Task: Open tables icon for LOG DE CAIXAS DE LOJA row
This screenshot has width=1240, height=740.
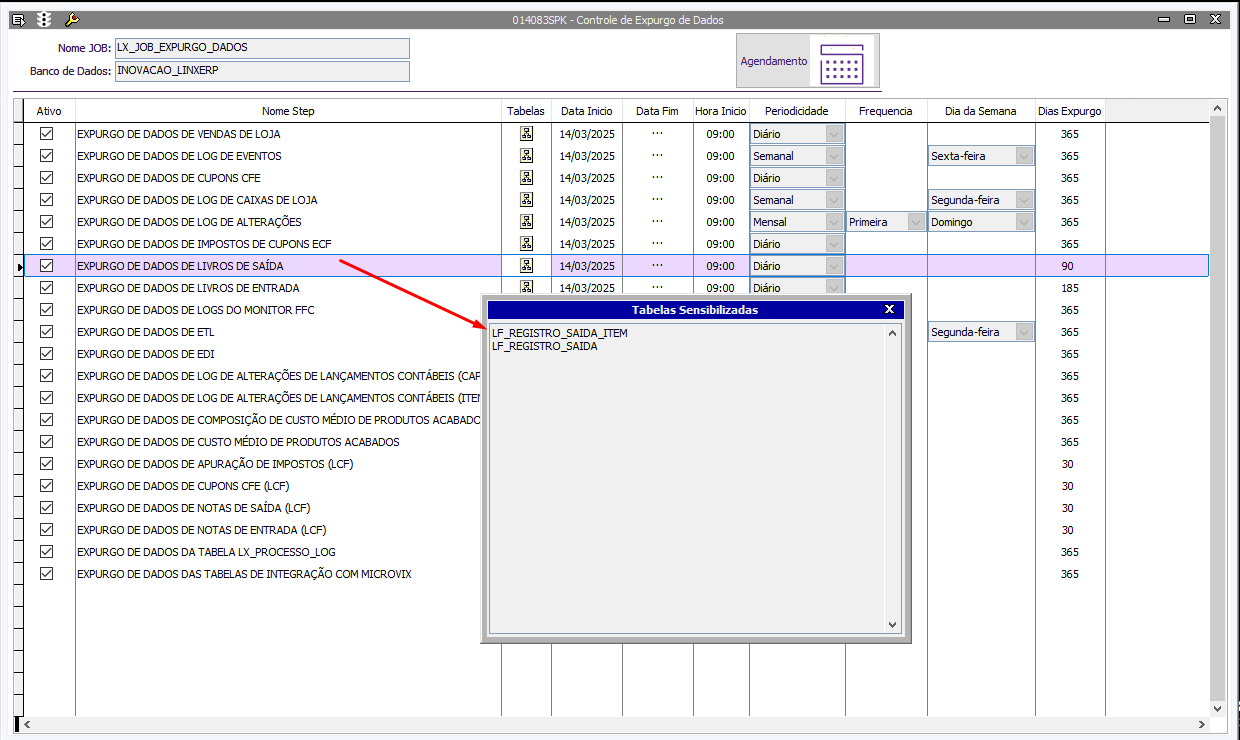Action: (x=527, y=200)
